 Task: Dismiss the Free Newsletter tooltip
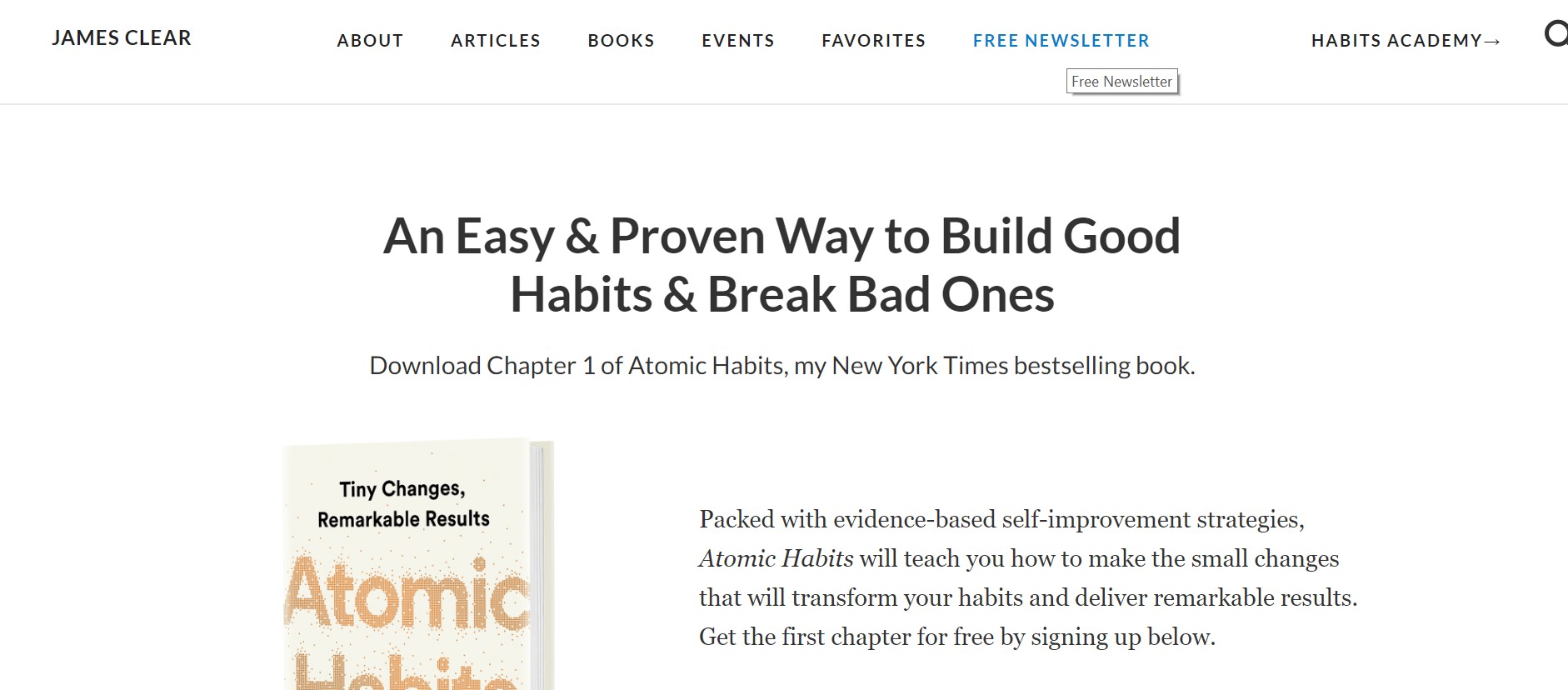coord(1121,81)
